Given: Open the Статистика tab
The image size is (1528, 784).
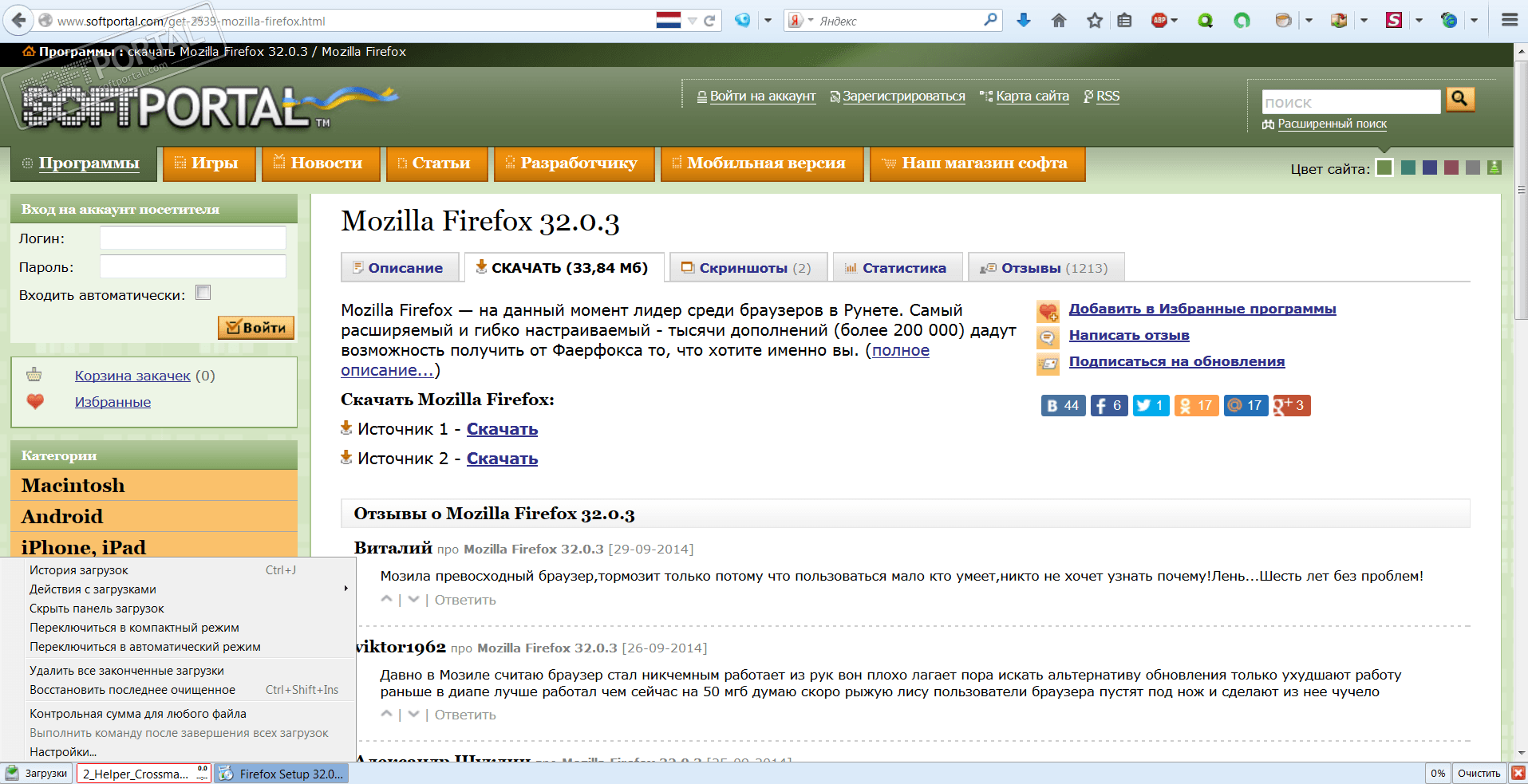Looking at the screenshot, I should click(x=896, y=268).
